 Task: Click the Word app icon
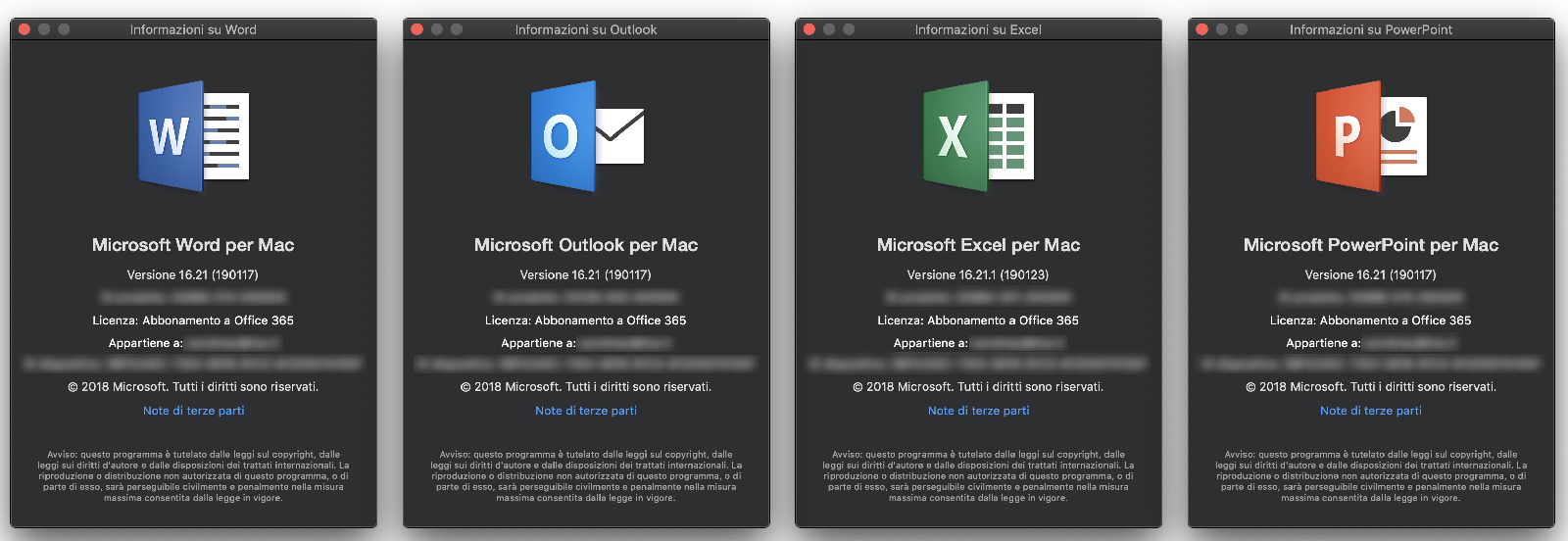click(x=193, y=136)
